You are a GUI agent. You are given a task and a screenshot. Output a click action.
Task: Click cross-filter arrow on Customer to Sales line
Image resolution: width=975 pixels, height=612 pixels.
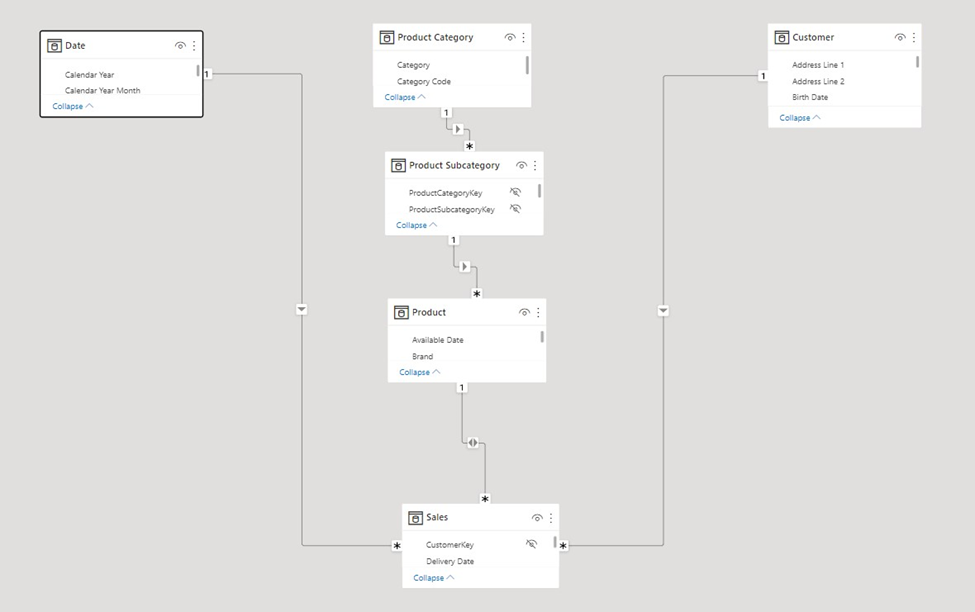663,310
